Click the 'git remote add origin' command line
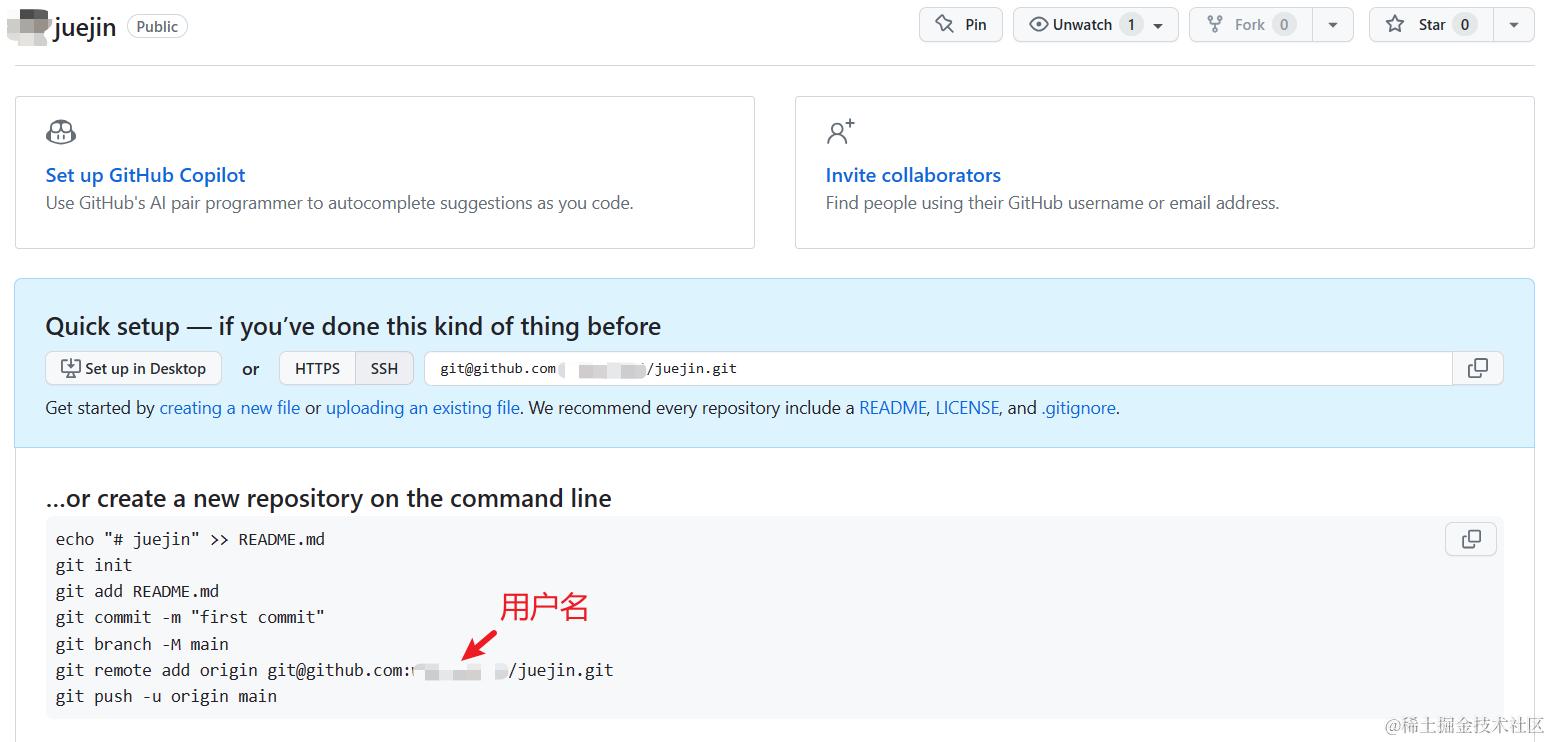 click(x=334, y=670)
